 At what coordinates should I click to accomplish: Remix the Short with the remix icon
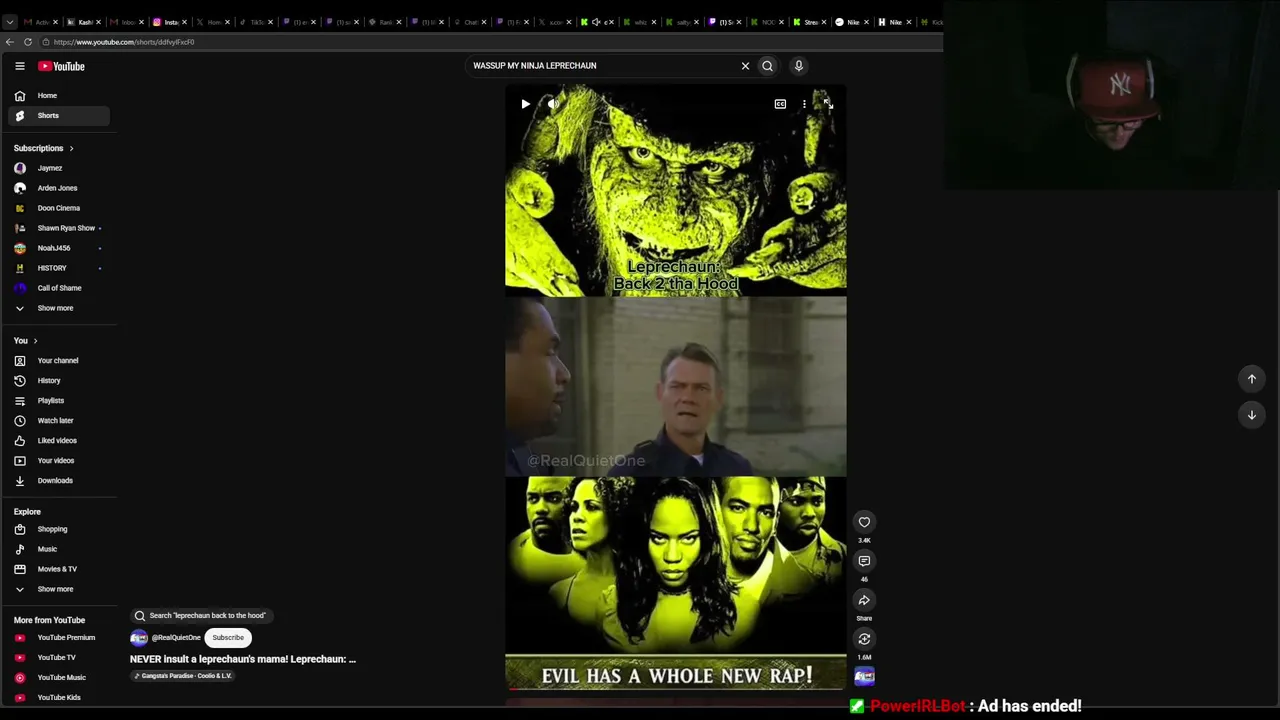(x=864, y=639)
